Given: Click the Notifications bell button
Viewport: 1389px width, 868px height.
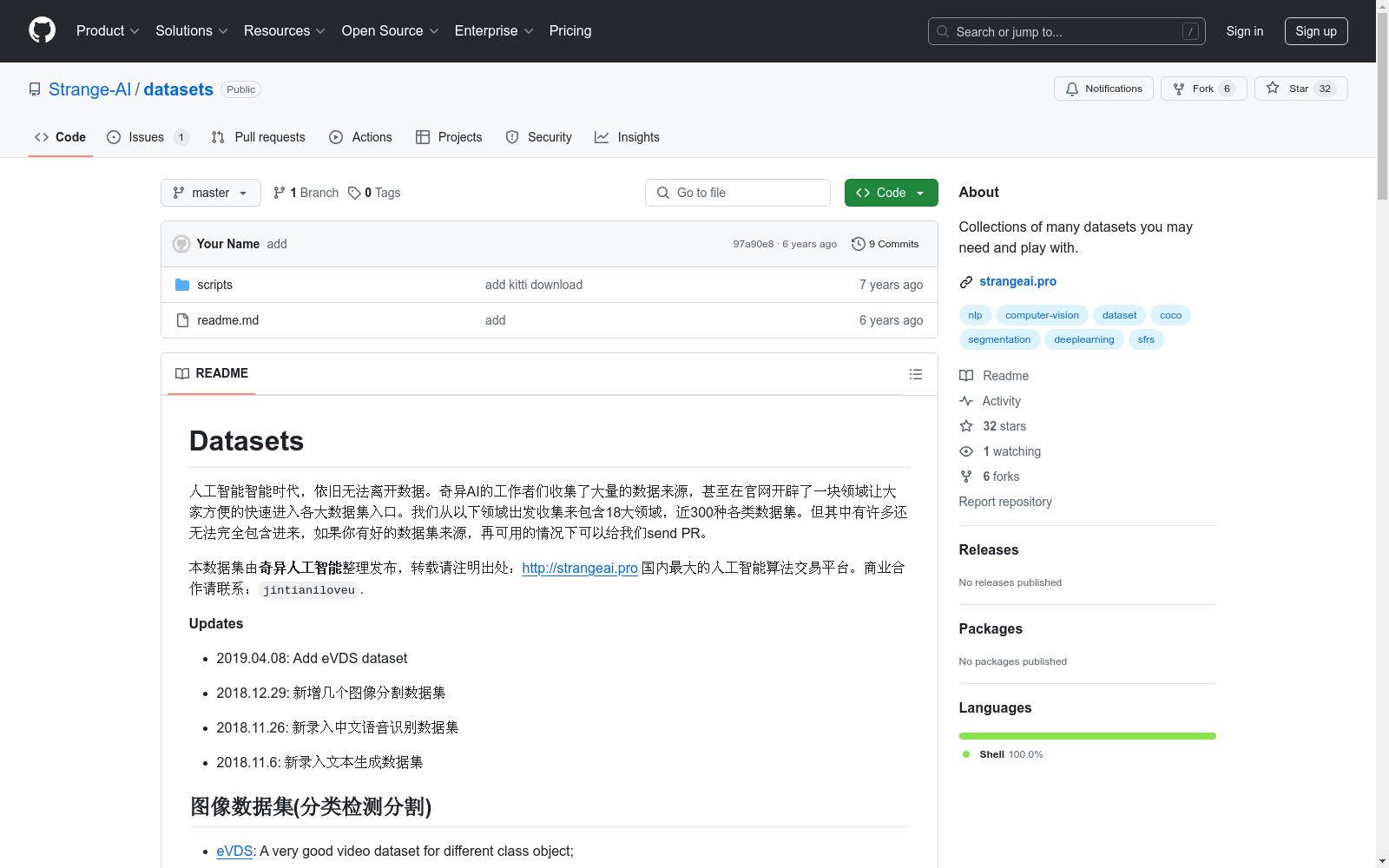Looking at the screenshot, I should point(1103,89).
